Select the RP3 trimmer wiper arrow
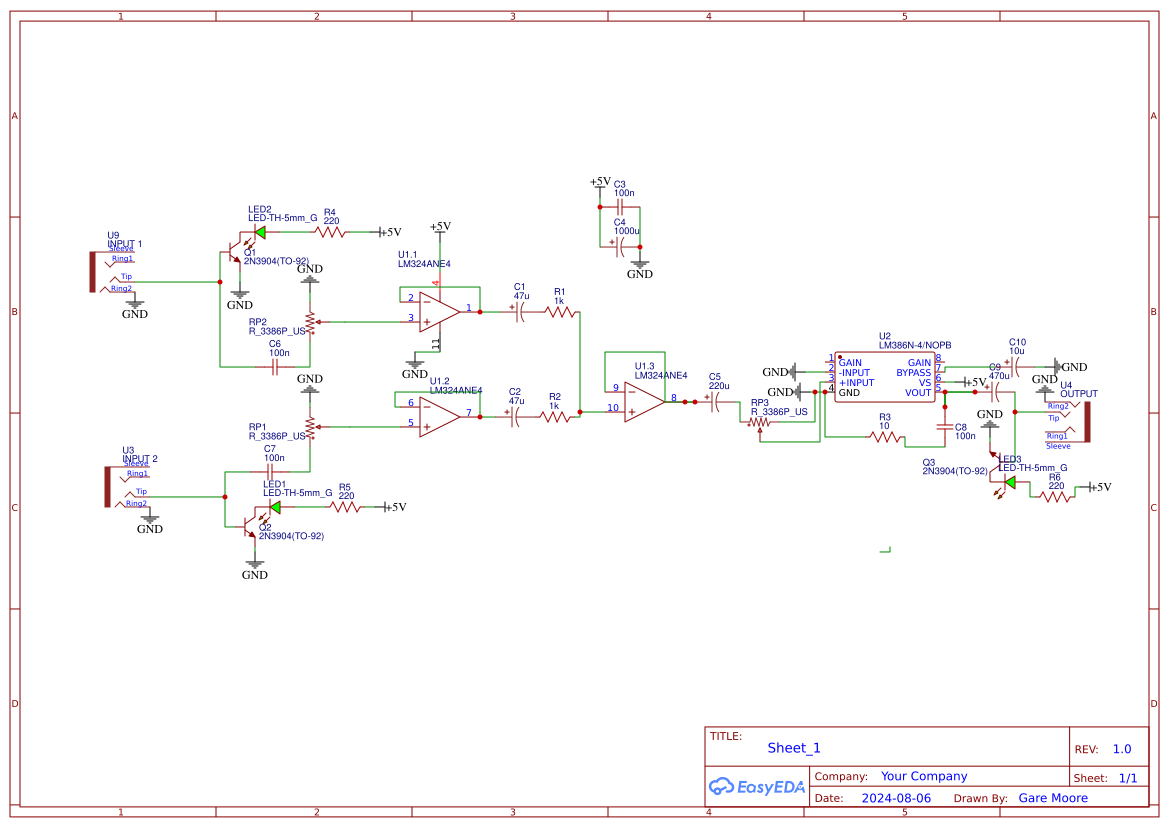 click(x=760, y=430)
